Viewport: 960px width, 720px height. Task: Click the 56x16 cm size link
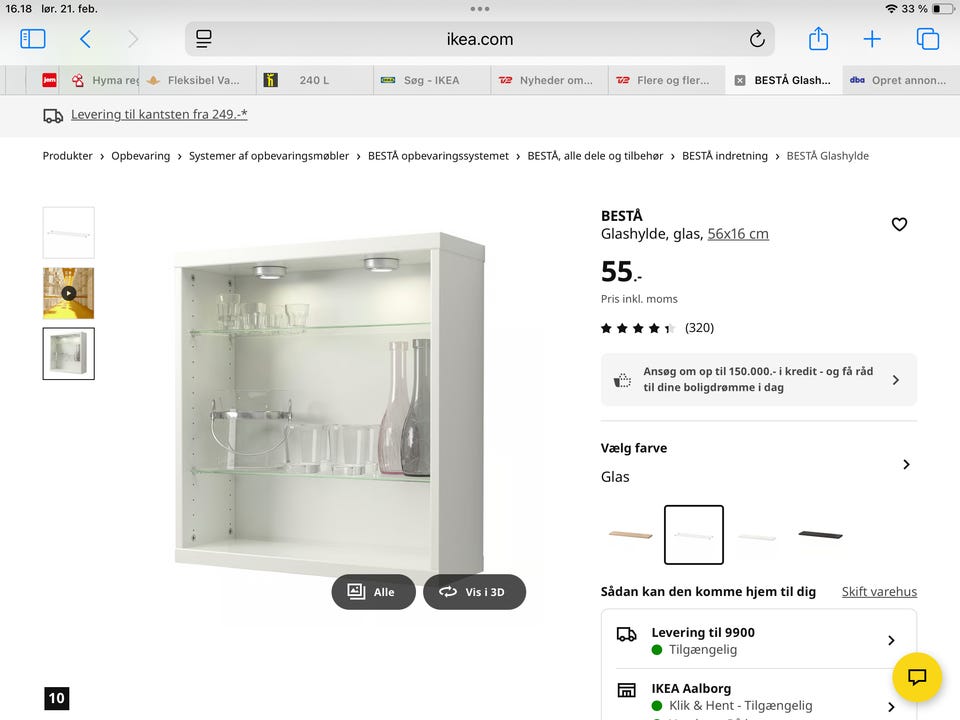pyautogui.click(x=738, y=234)
